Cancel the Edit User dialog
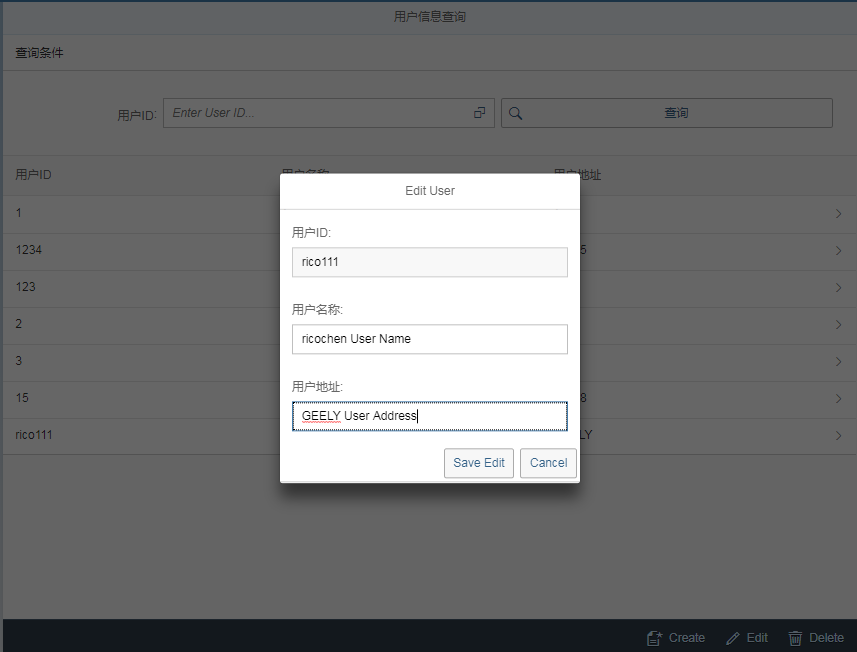 (x=548, y=463)
